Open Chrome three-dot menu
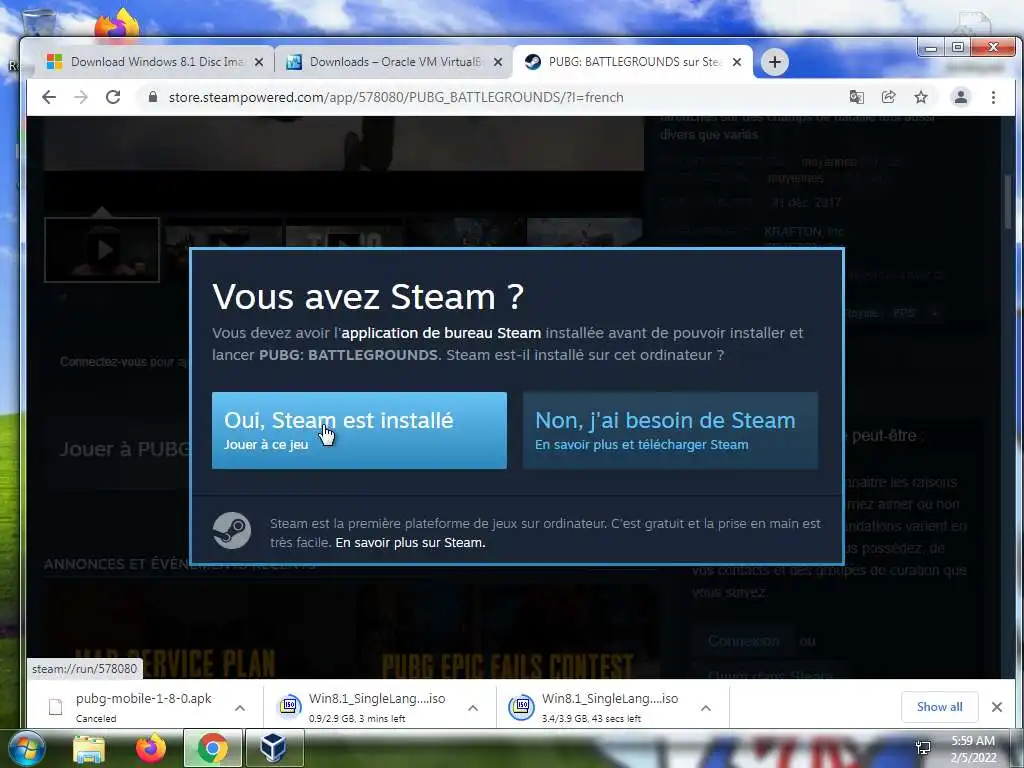 [x=993, y=97]
